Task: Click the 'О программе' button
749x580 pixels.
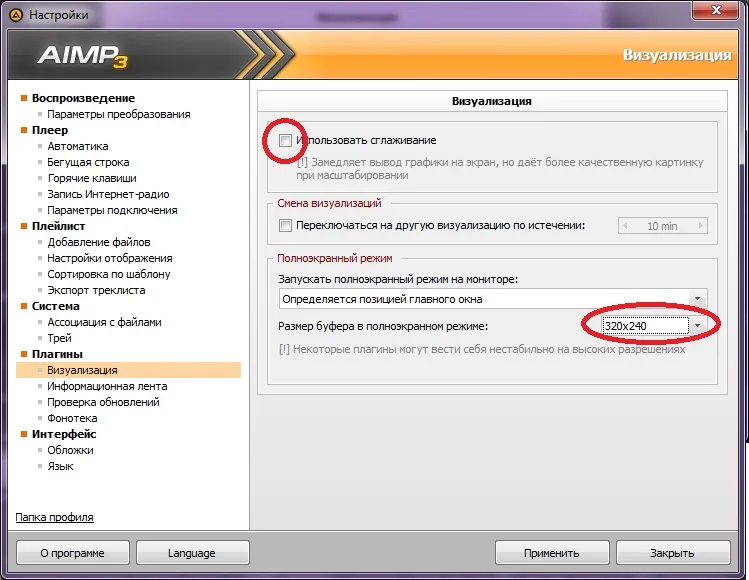Action: pyautogui.click(x=73, y=553)
